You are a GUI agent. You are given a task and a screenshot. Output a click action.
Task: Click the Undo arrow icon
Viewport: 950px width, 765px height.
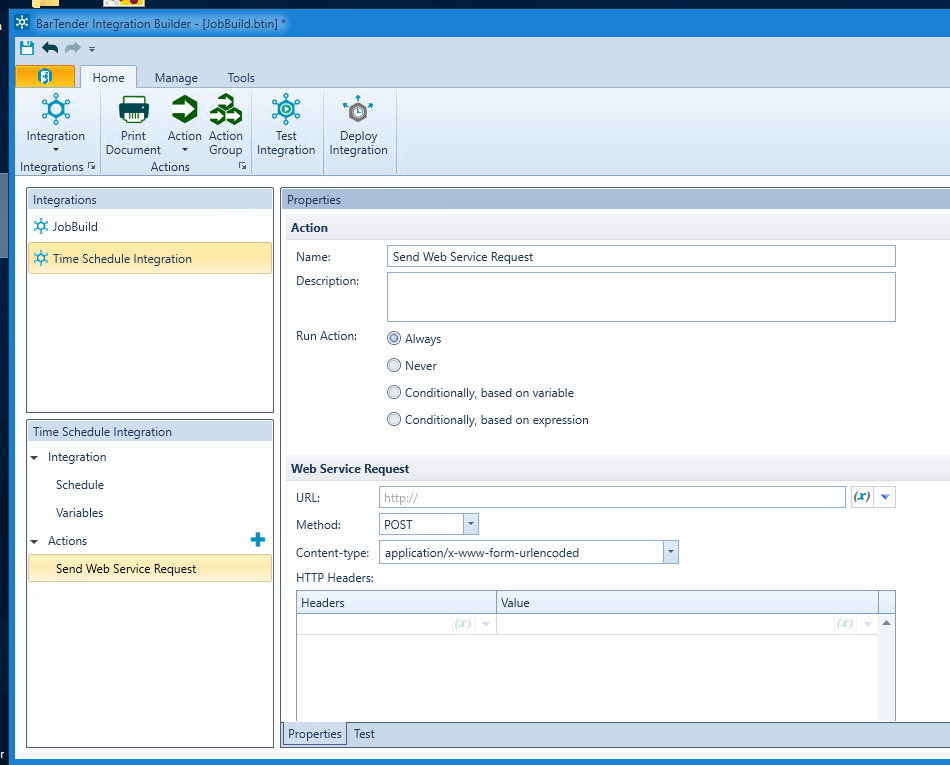(50, 48)
